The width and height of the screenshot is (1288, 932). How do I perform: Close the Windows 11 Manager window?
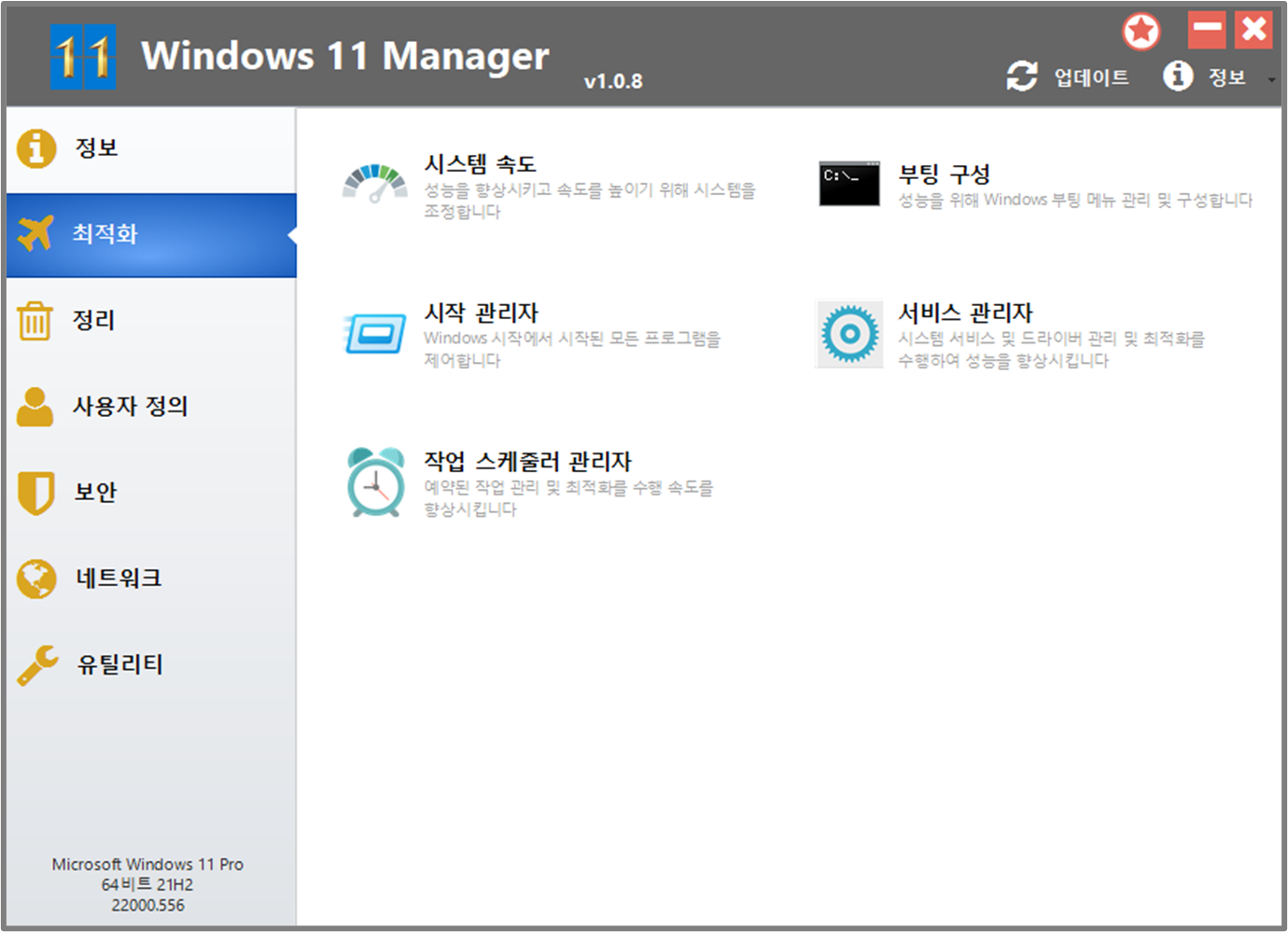click(x=1253, y=30)
